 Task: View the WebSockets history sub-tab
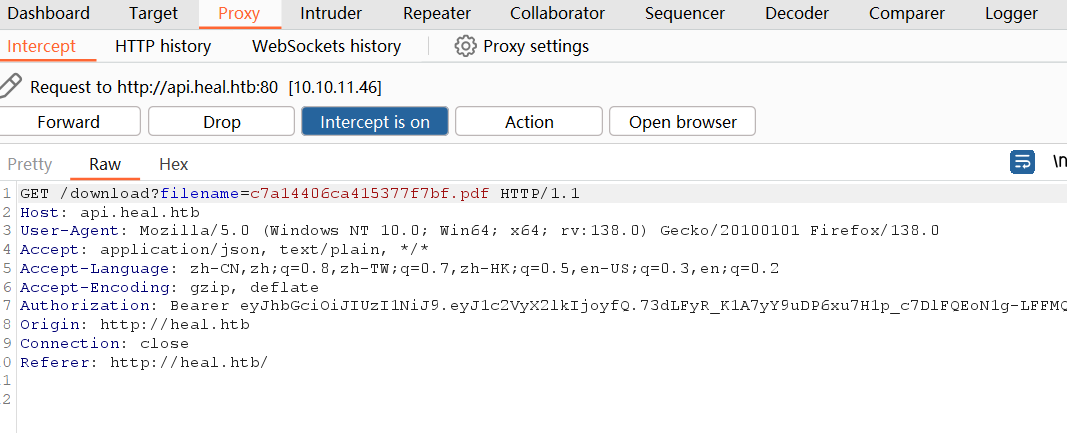point(326,46)
